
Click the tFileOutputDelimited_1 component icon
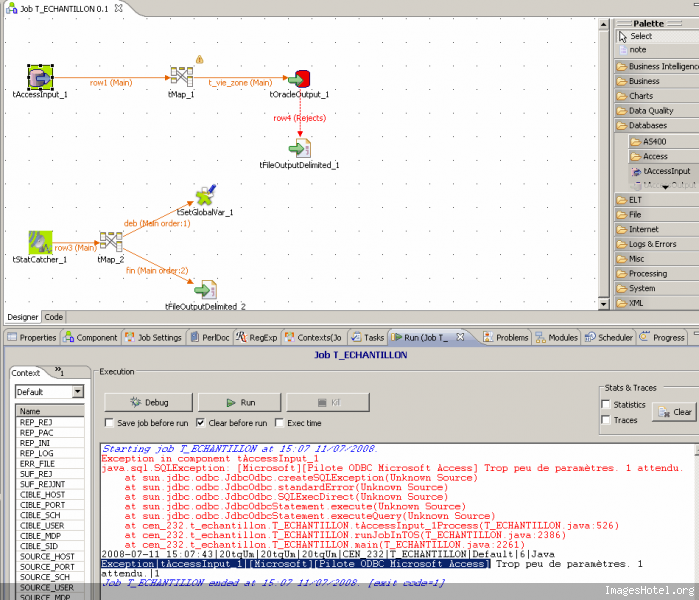point(299,148)
